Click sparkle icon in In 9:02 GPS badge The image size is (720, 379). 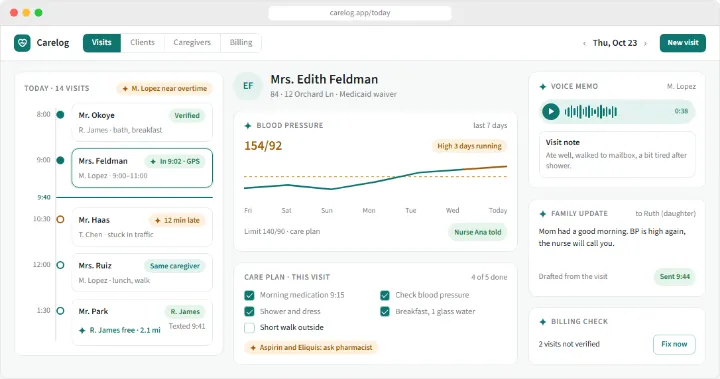[x=153, y=162]
